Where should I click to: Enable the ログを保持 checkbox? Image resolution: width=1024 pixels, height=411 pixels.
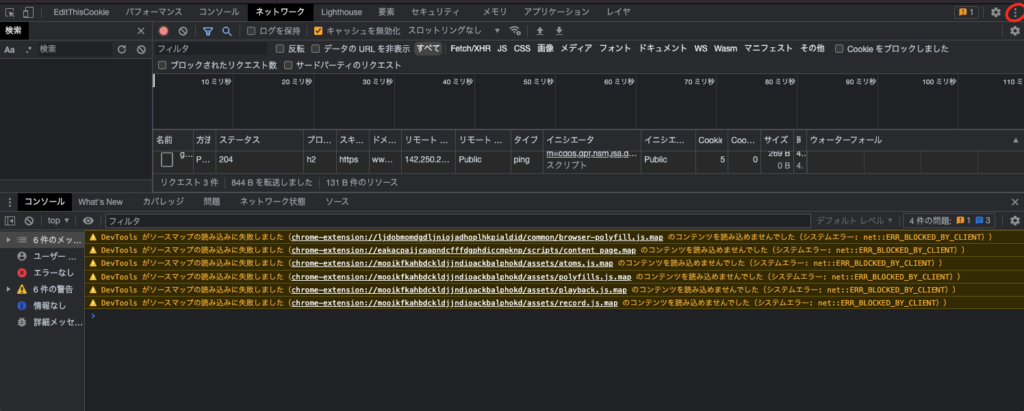click(x=252, y=31)
